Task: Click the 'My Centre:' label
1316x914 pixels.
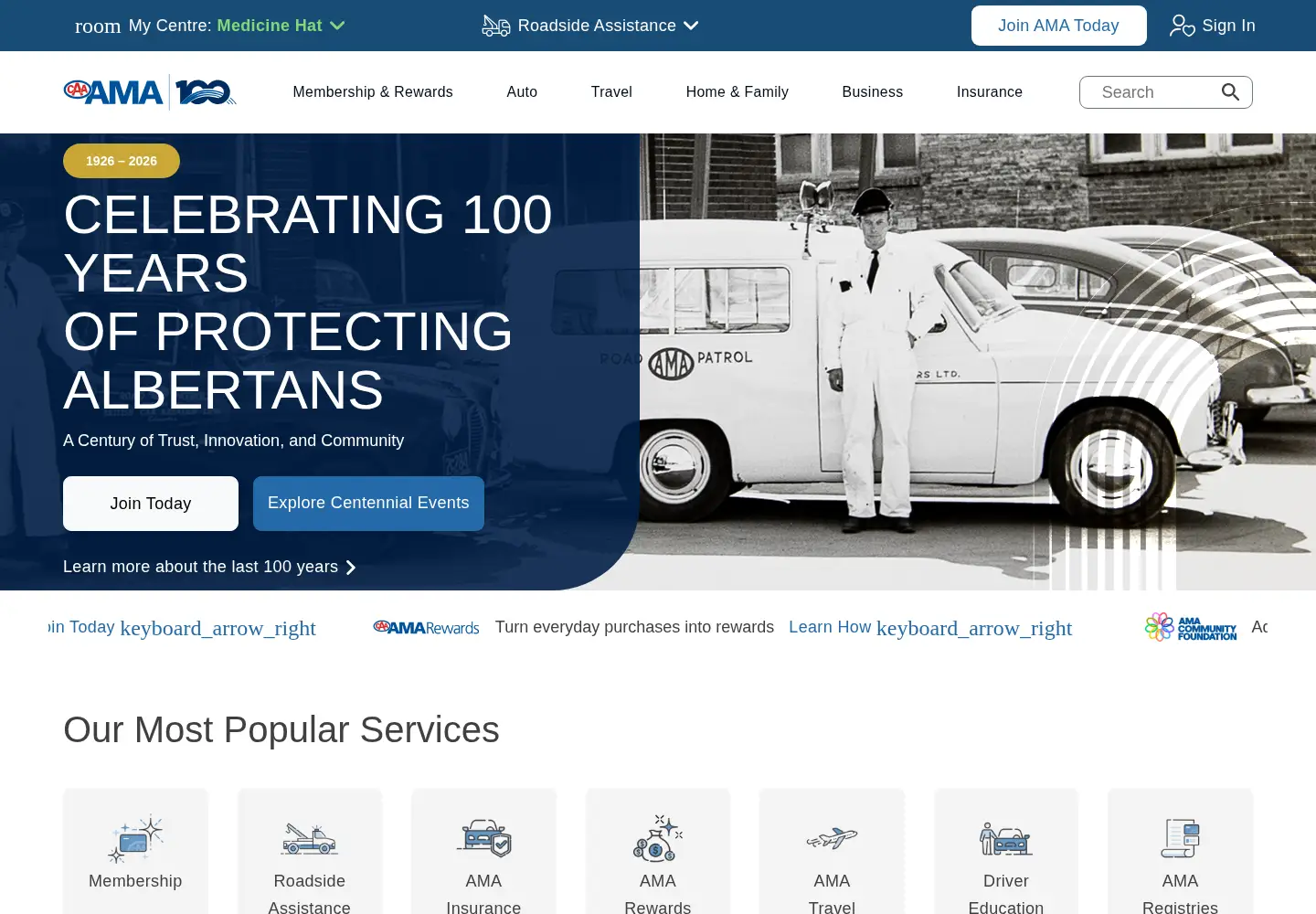Action: click(170, 26)
